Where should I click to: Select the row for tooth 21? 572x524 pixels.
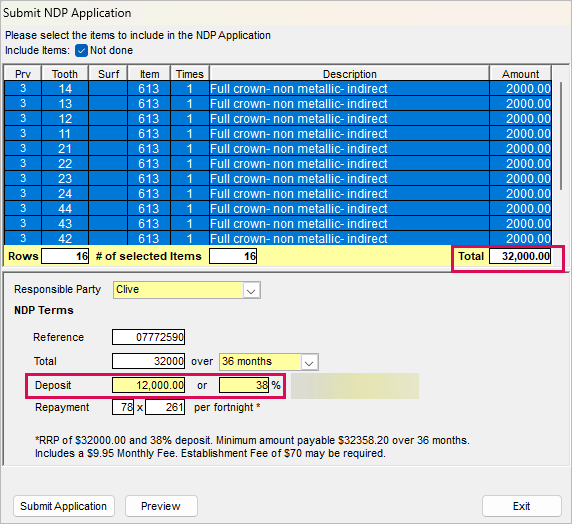point(278,149)
